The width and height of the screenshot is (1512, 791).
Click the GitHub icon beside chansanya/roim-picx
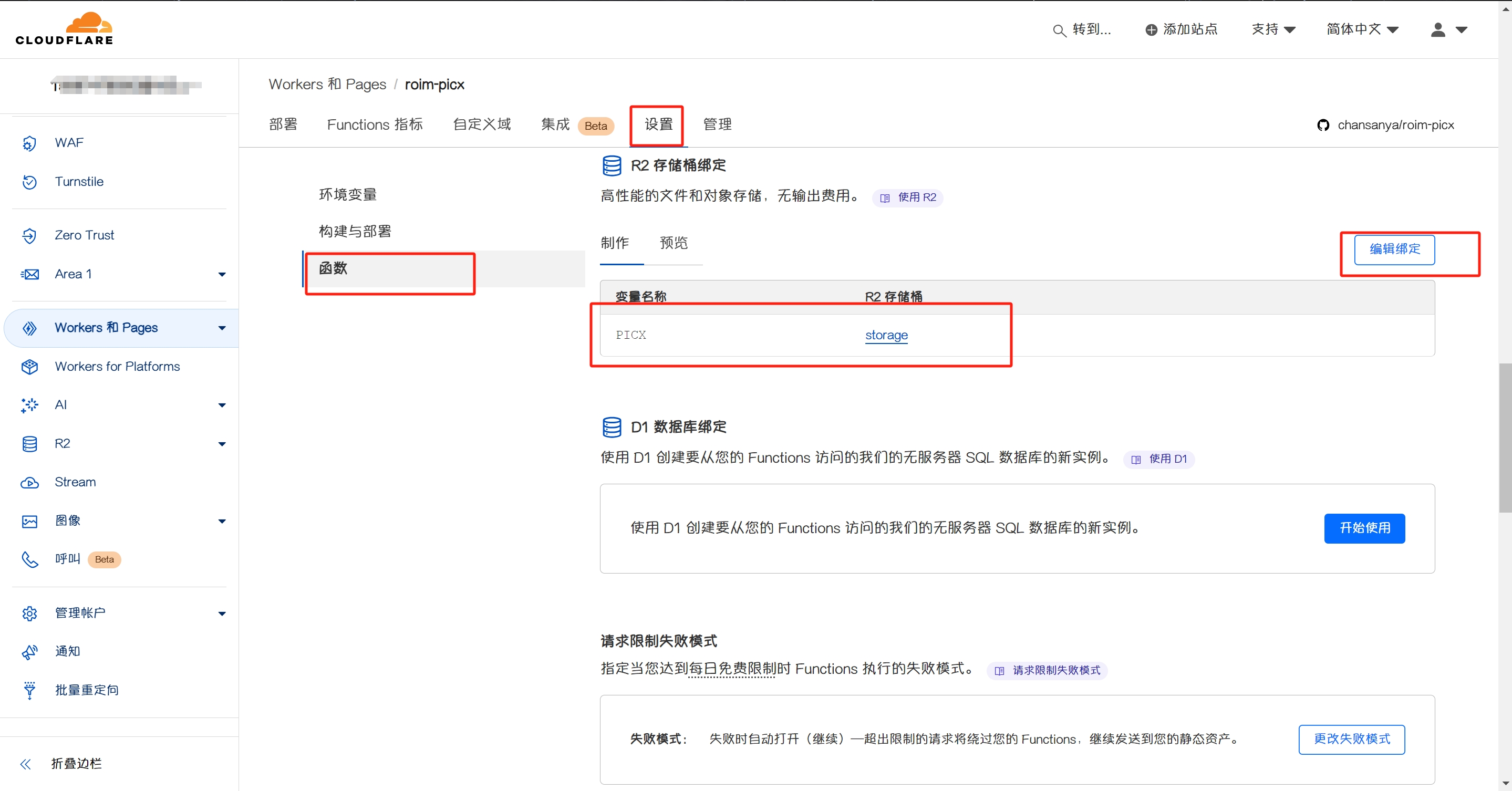(1323, 125)
